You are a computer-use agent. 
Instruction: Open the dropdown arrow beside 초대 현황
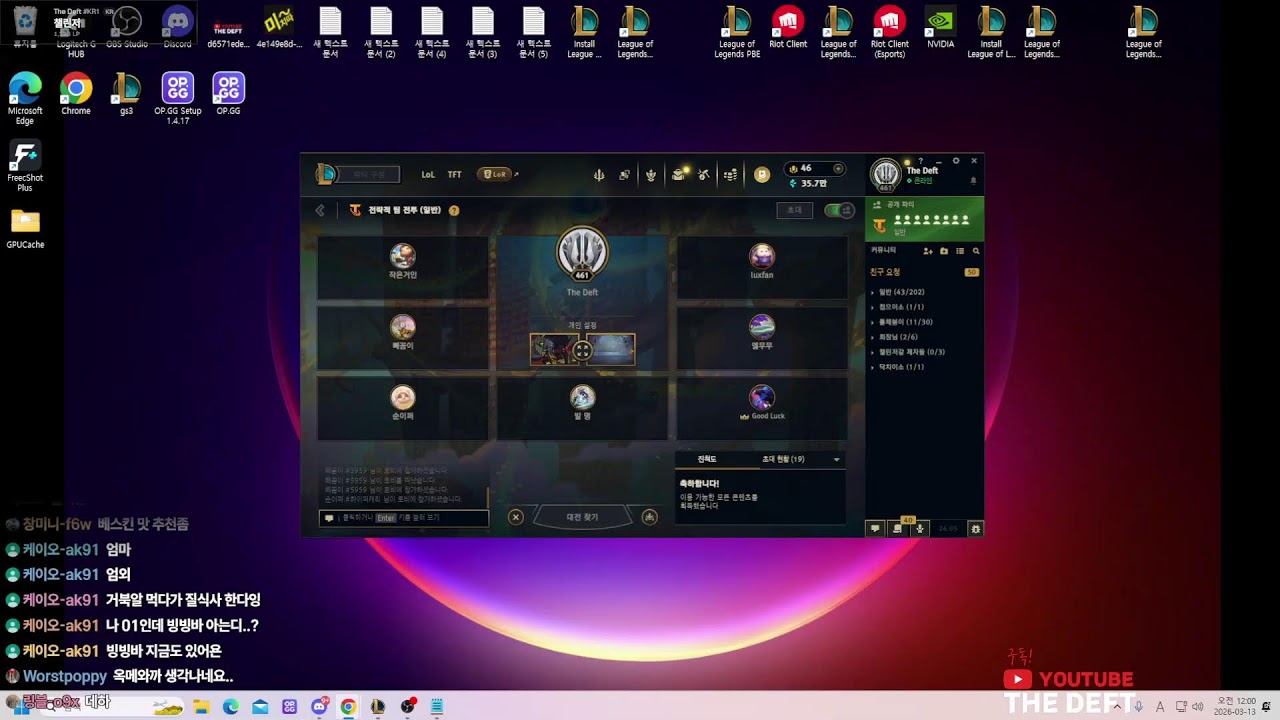[x=836, y=460]
